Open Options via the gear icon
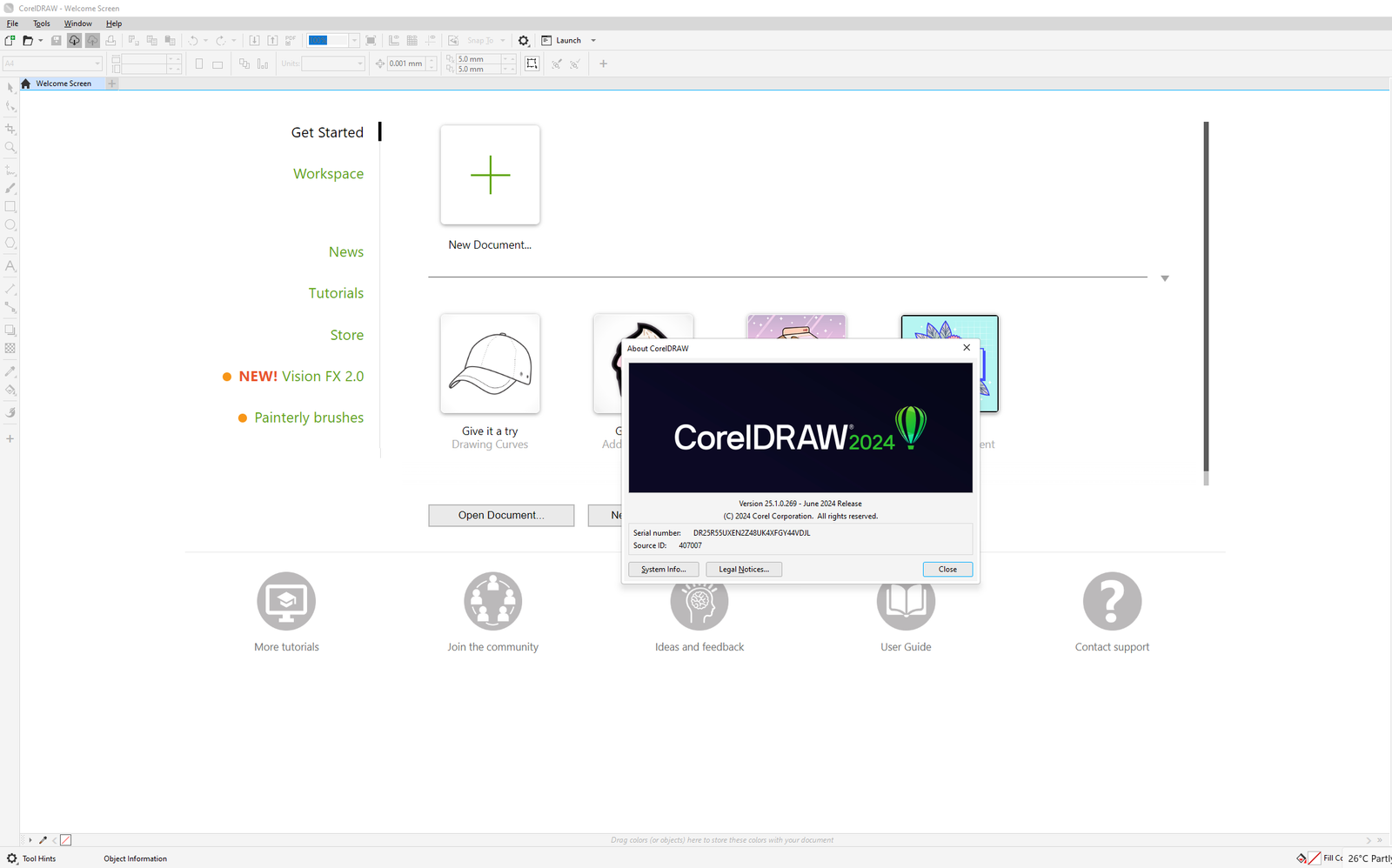1392x868 pixels. [x=524, y=41]
